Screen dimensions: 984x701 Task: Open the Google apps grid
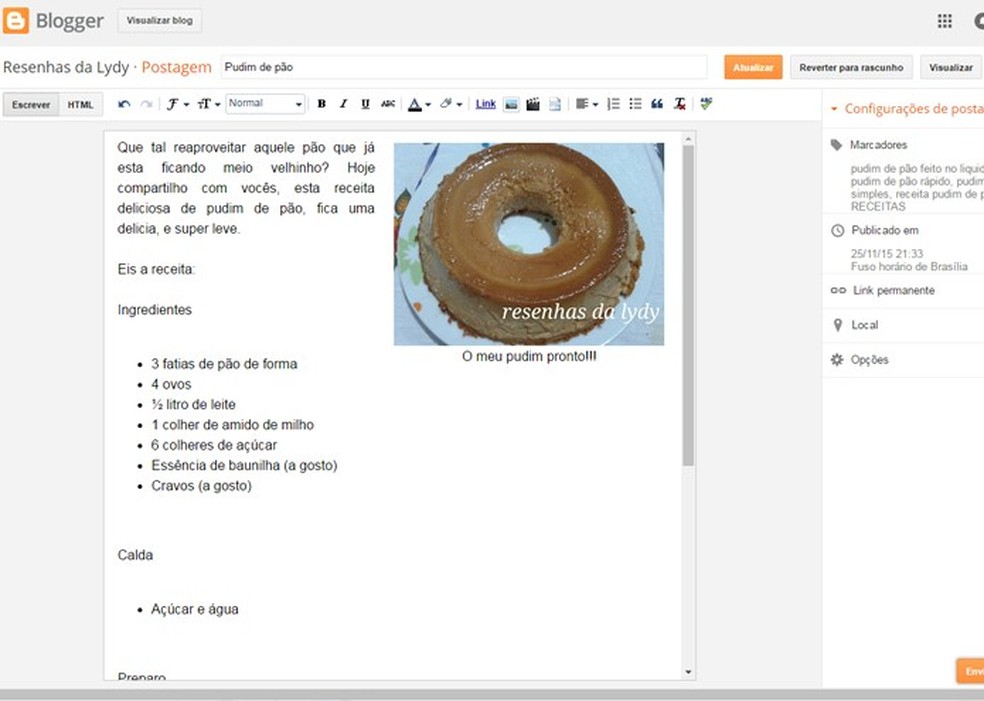tap(944, 21)
